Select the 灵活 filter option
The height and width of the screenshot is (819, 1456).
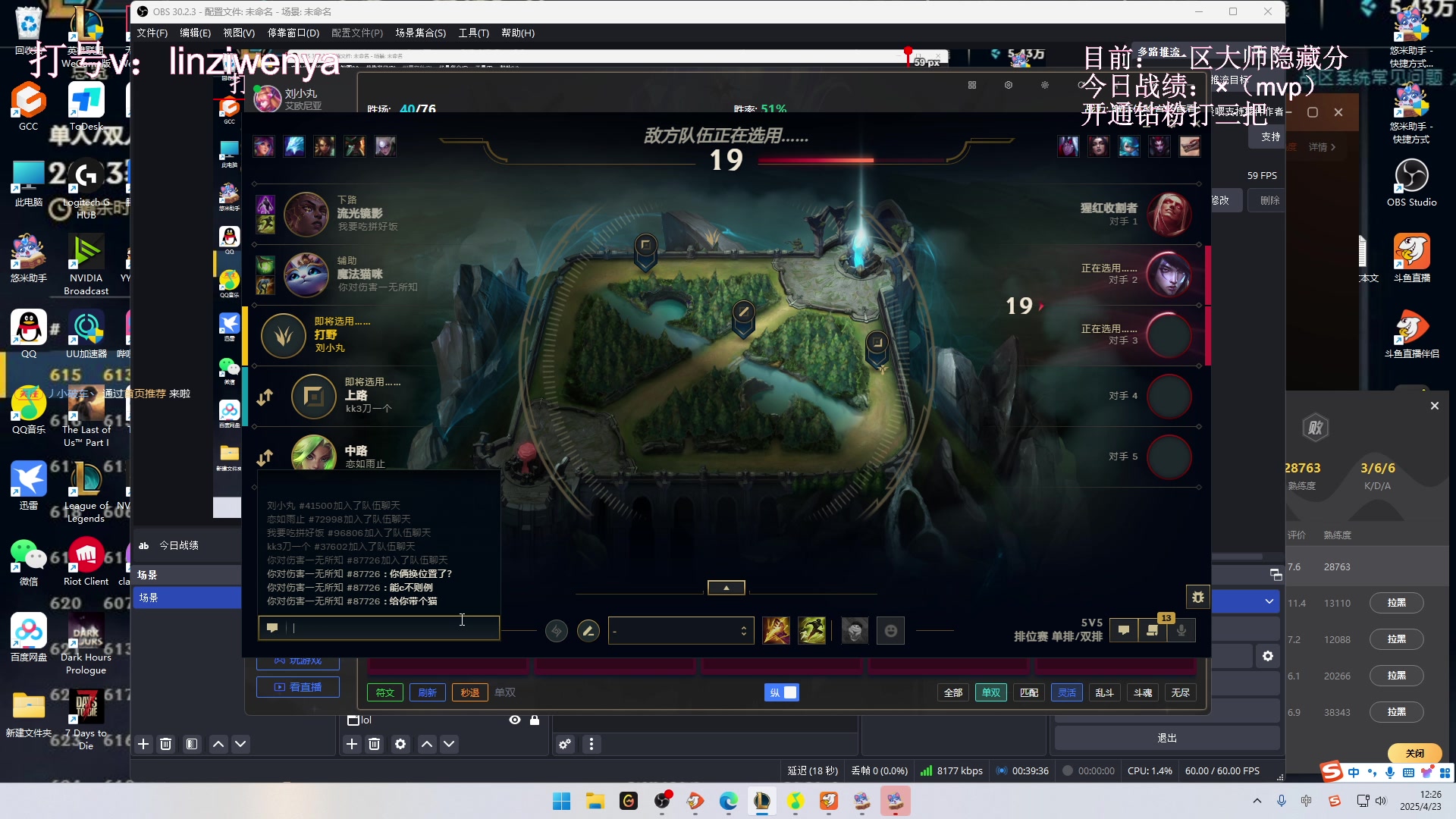coord(1067,692)
